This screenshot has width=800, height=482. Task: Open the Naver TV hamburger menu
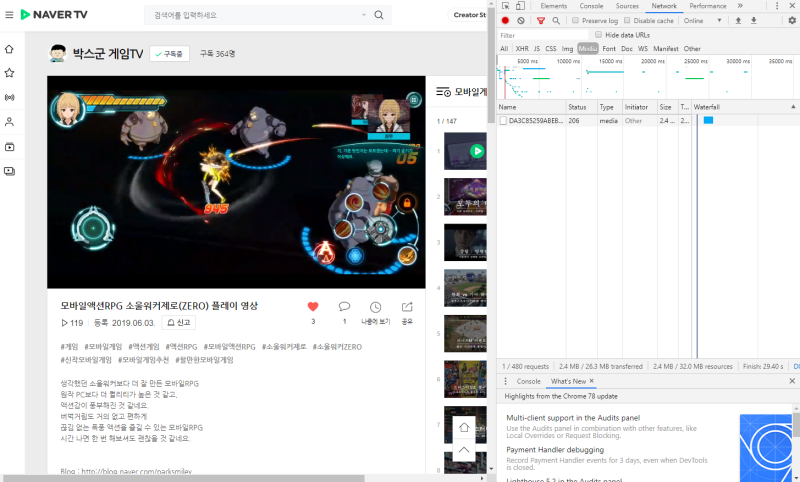click(x=9, y=15)
